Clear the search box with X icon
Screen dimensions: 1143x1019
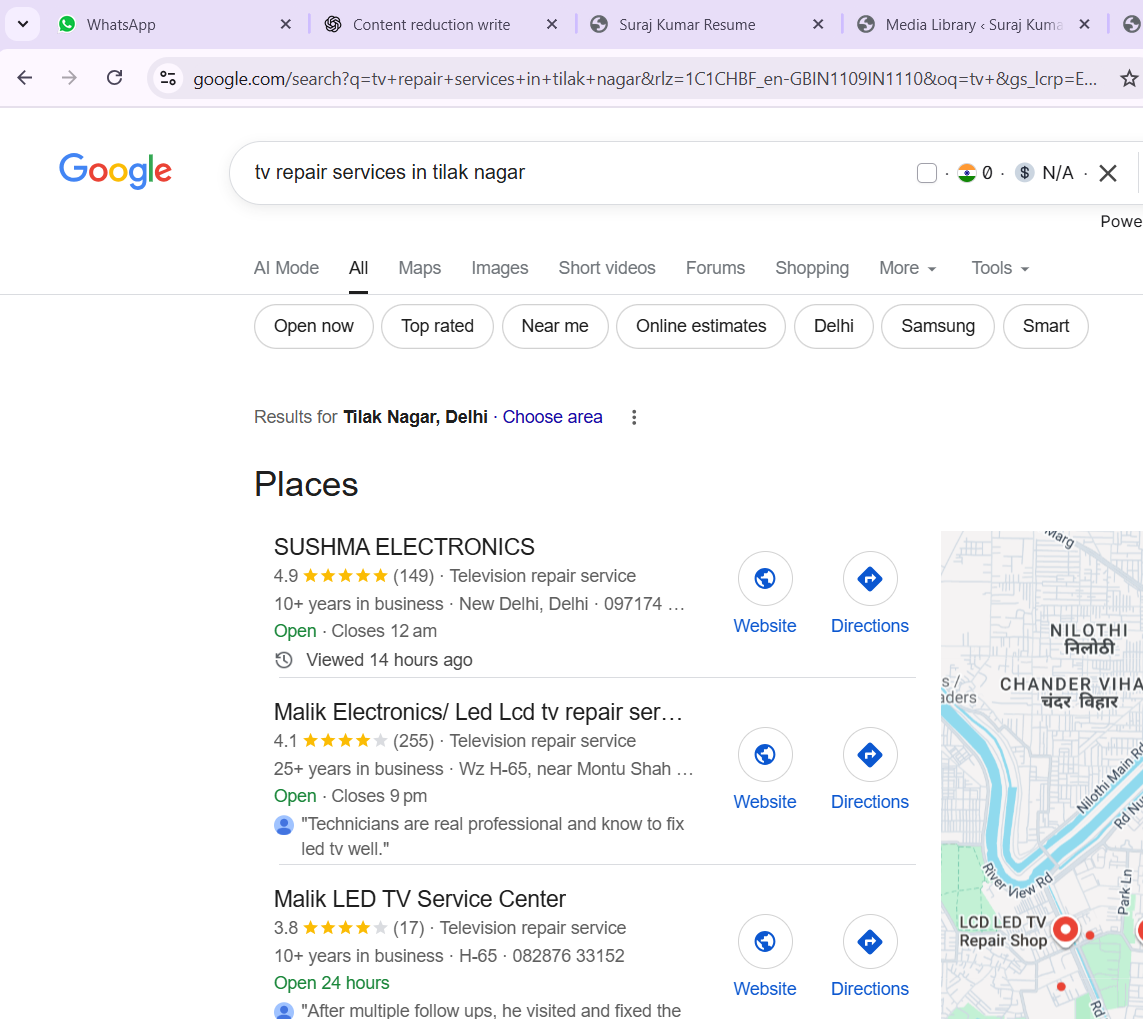(x=1107, y=173)
